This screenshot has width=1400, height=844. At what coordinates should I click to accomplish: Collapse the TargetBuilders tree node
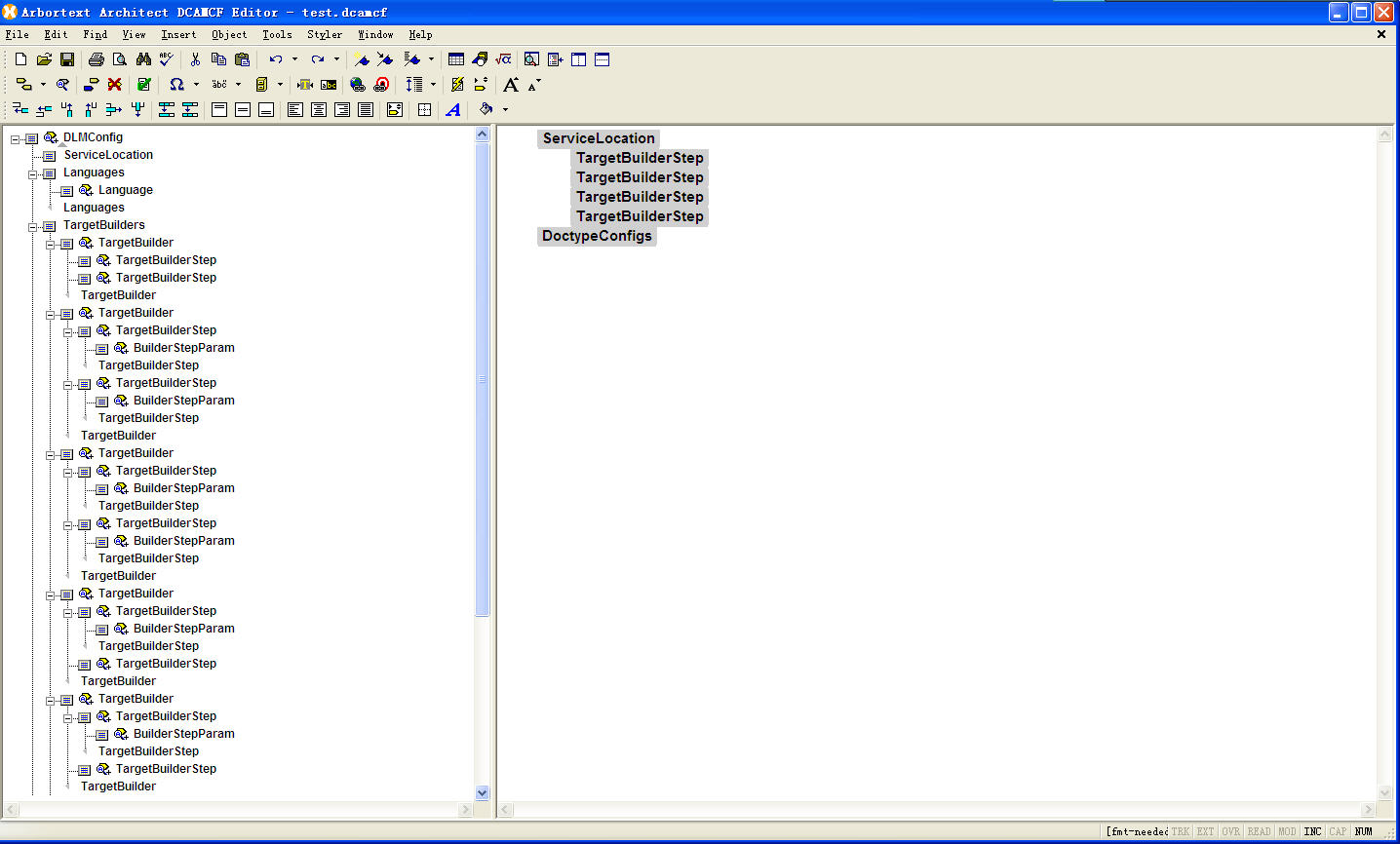coord(33,227)
